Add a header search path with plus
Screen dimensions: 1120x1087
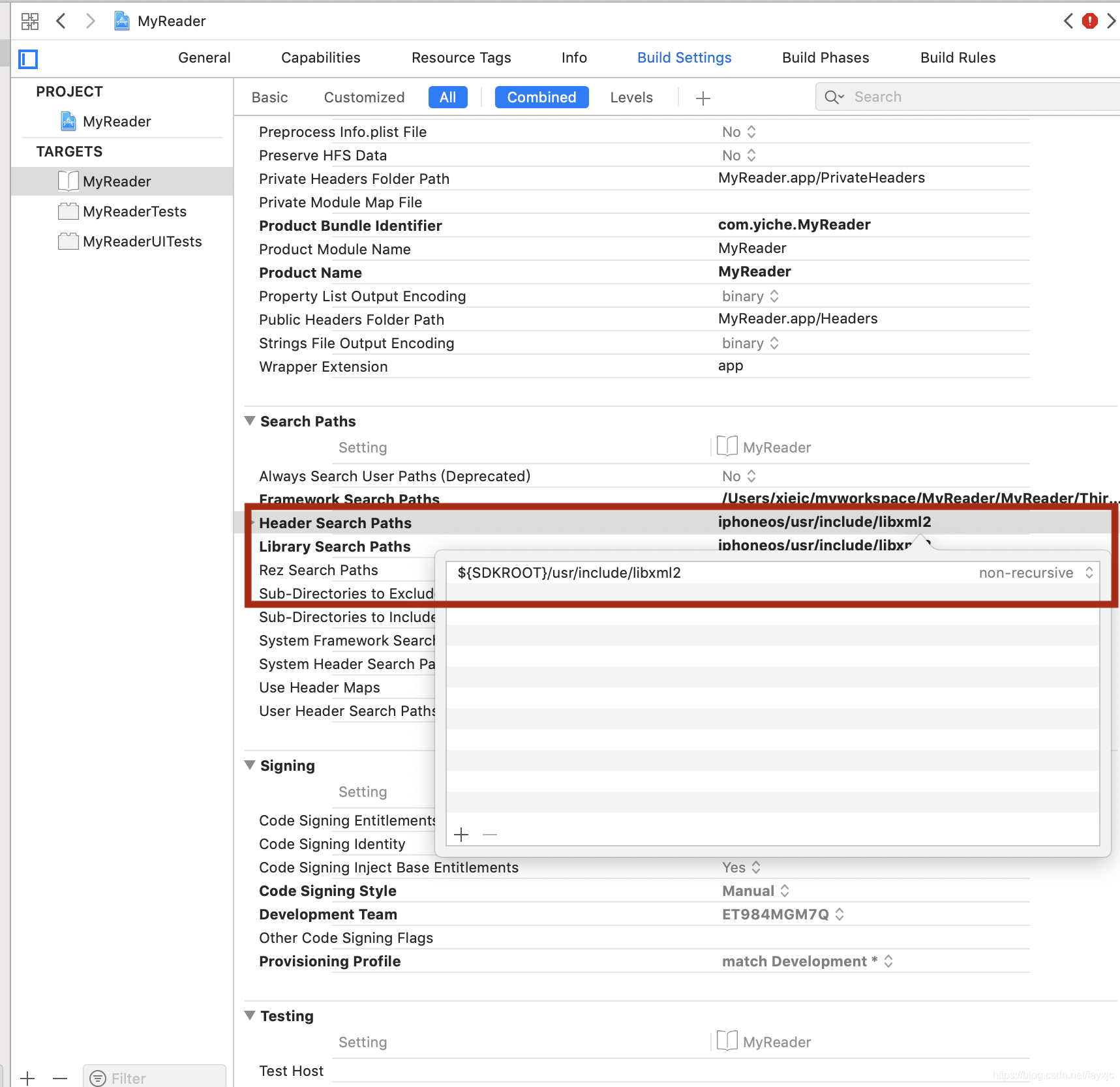coord(461,835)
